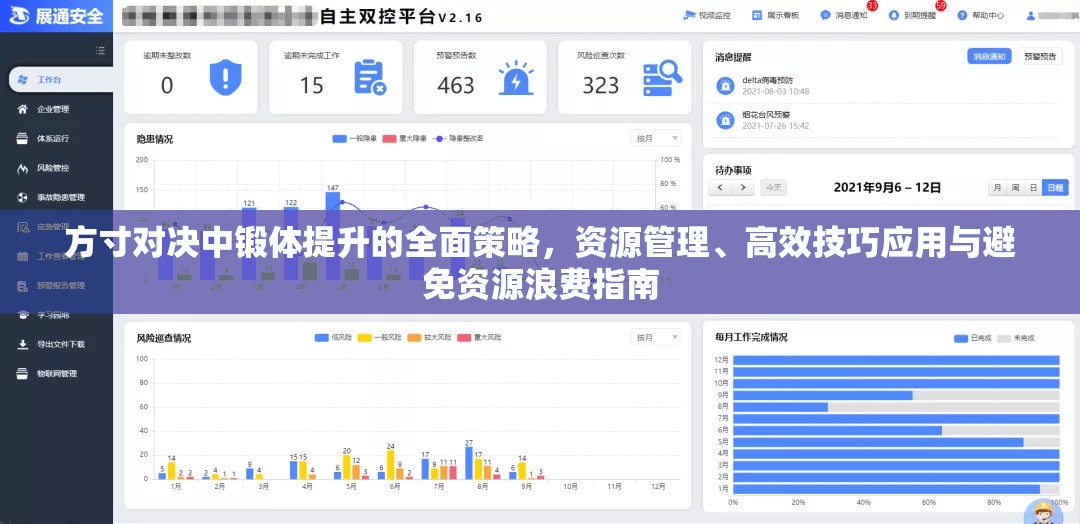Toggle the 重大隐患 legend series
This screenshot has width=1080, height=524.
coord(404,138)
